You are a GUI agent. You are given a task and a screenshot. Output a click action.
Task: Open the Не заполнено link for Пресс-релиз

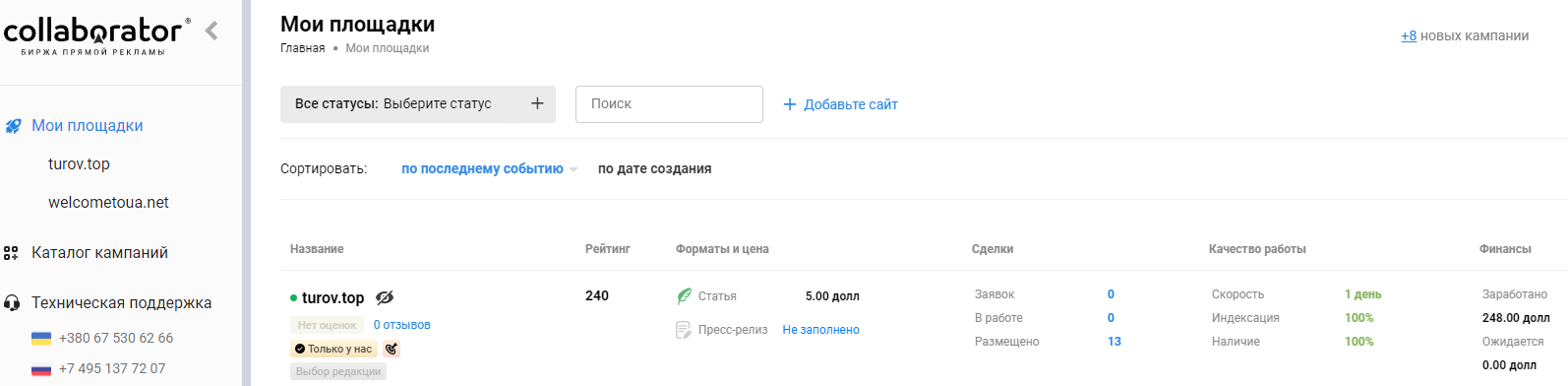pyautogui.click(x=821, y=330)
